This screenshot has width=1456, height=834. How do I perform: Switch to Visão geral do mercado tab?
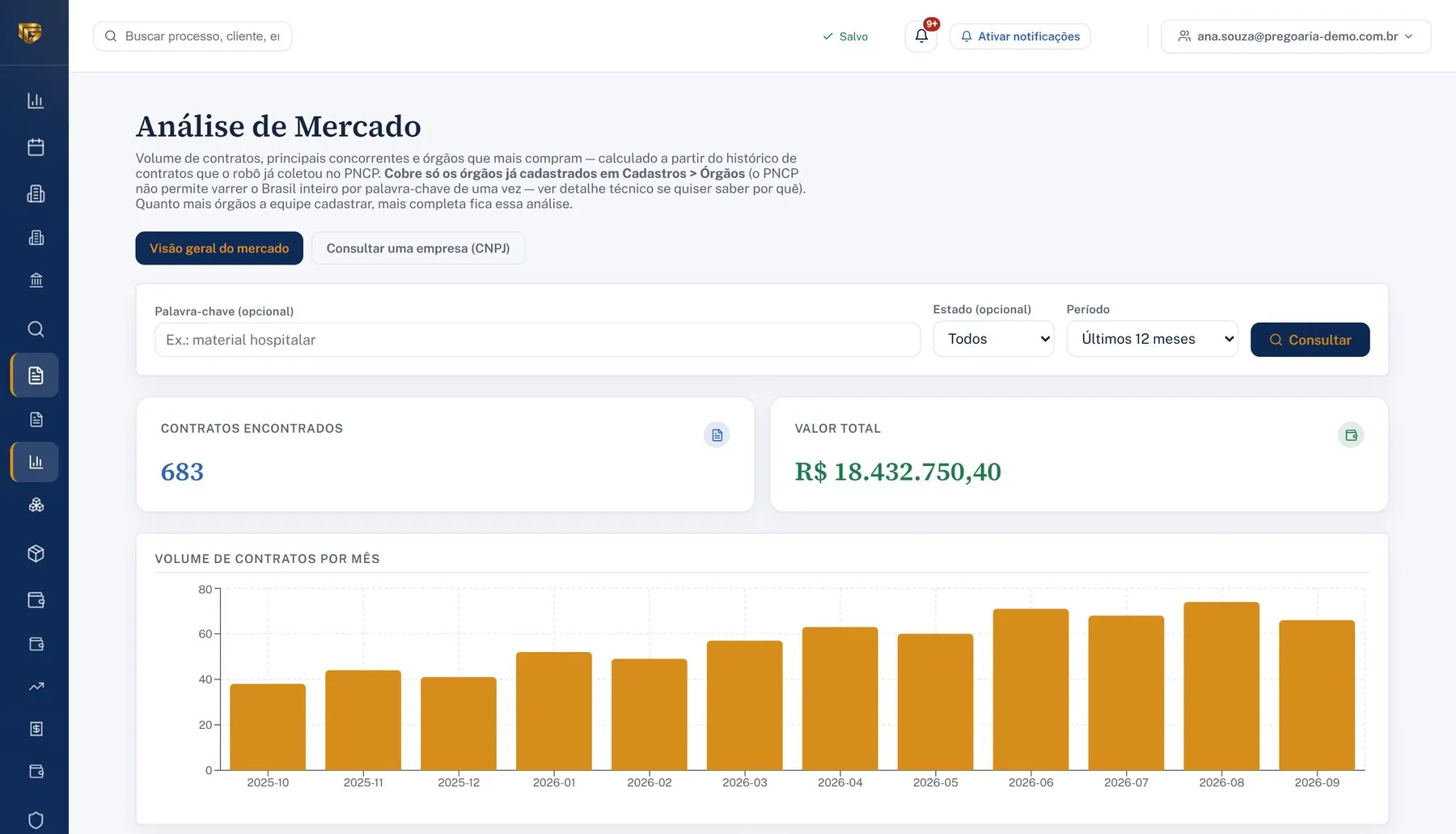219,248
